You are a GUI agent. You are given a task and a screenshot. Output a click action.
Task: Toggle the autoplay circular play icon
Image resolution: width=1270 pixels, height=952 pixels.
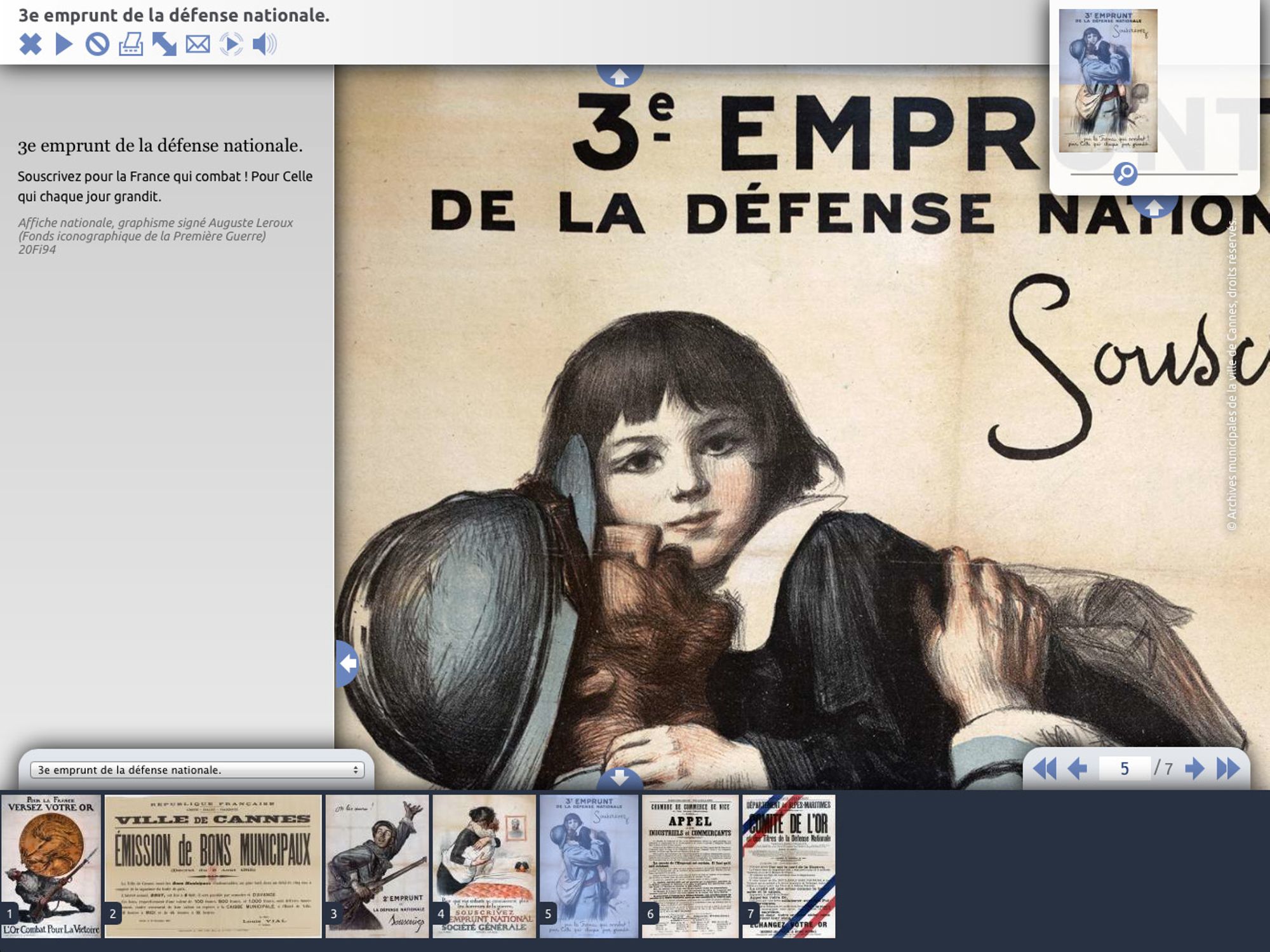(x=231, y=44)
